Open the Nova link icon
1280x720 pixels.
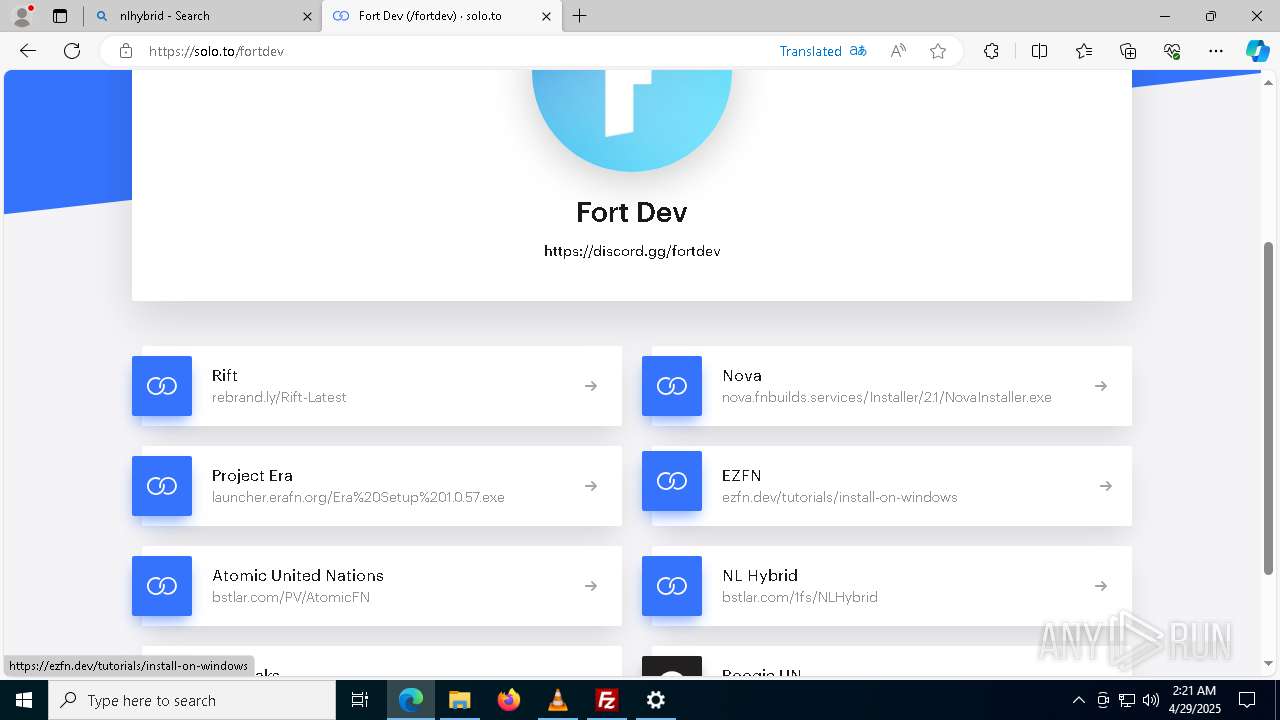[x=672, y=386]
